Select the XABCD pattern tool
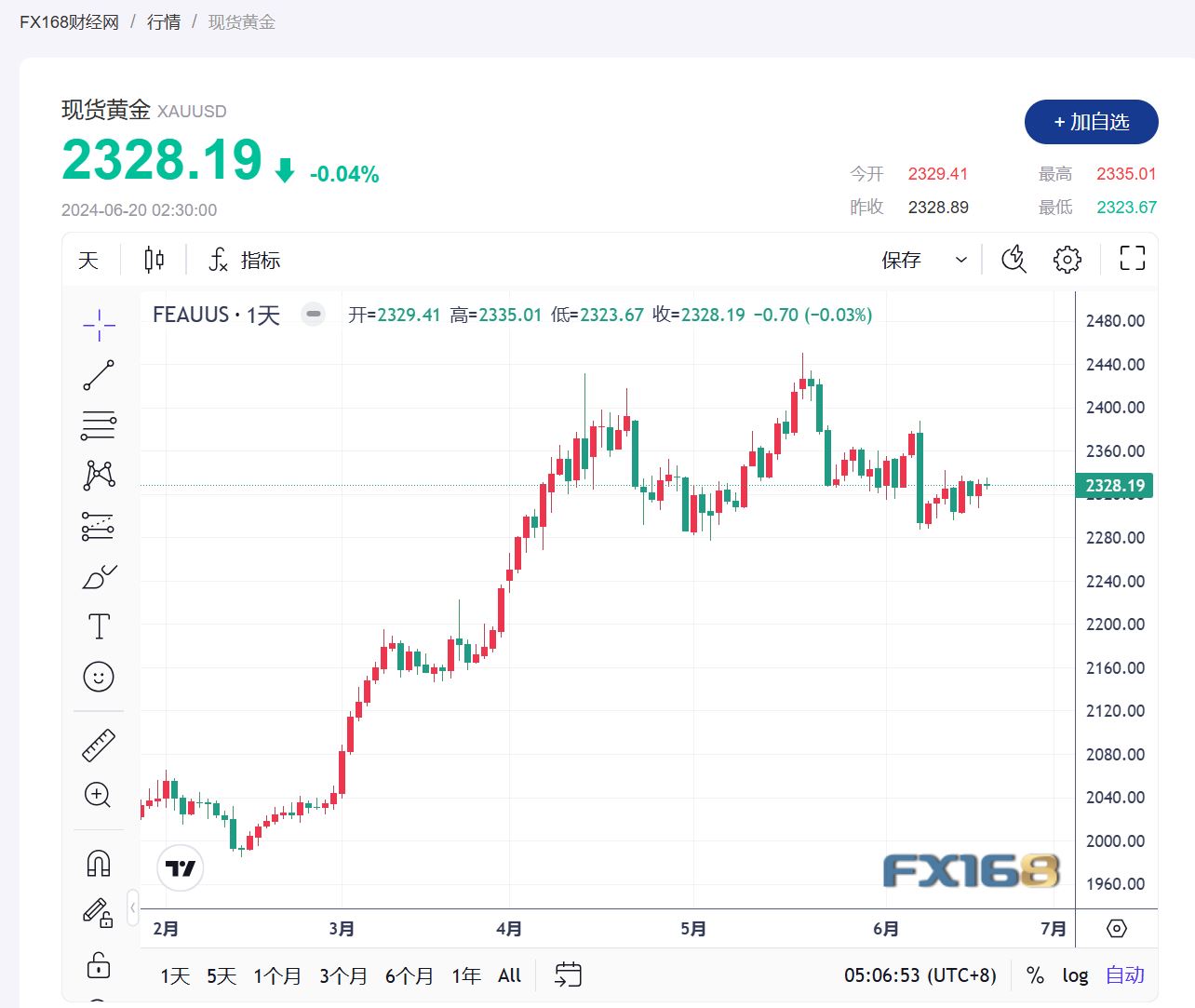1195x1008 pixels. [99, 475]
